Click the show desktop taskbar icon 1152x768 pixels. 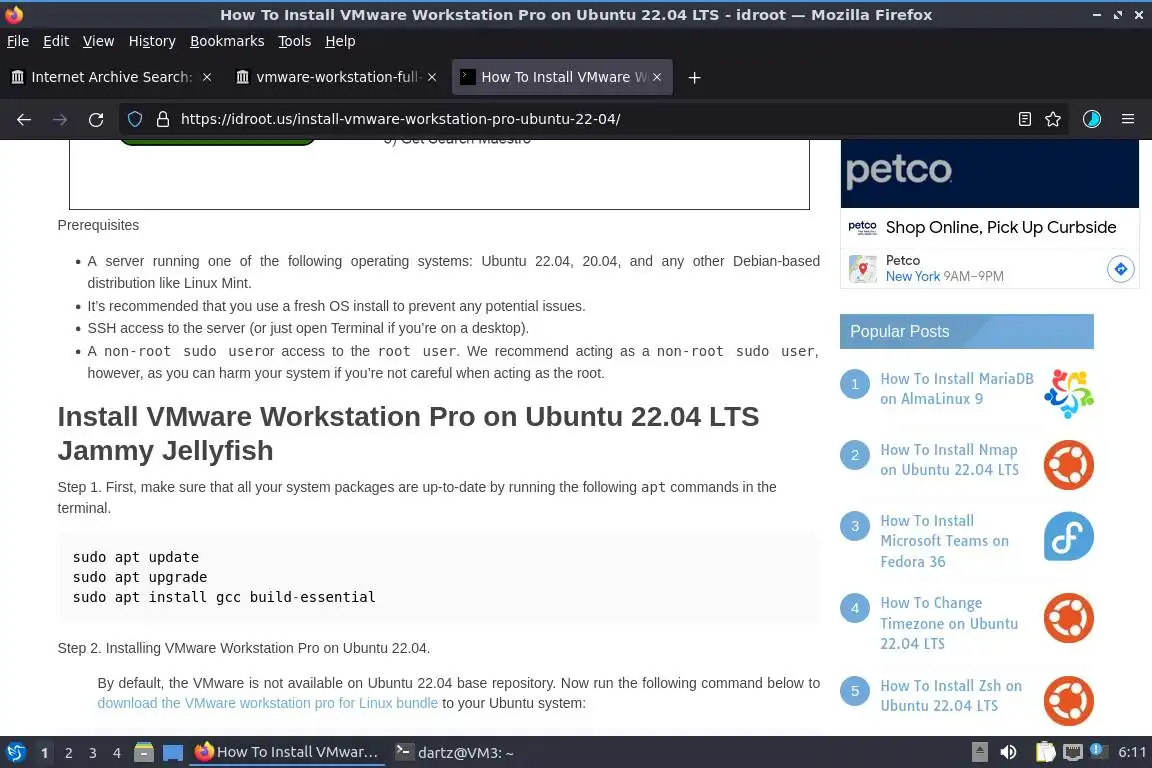coord(173,753)
